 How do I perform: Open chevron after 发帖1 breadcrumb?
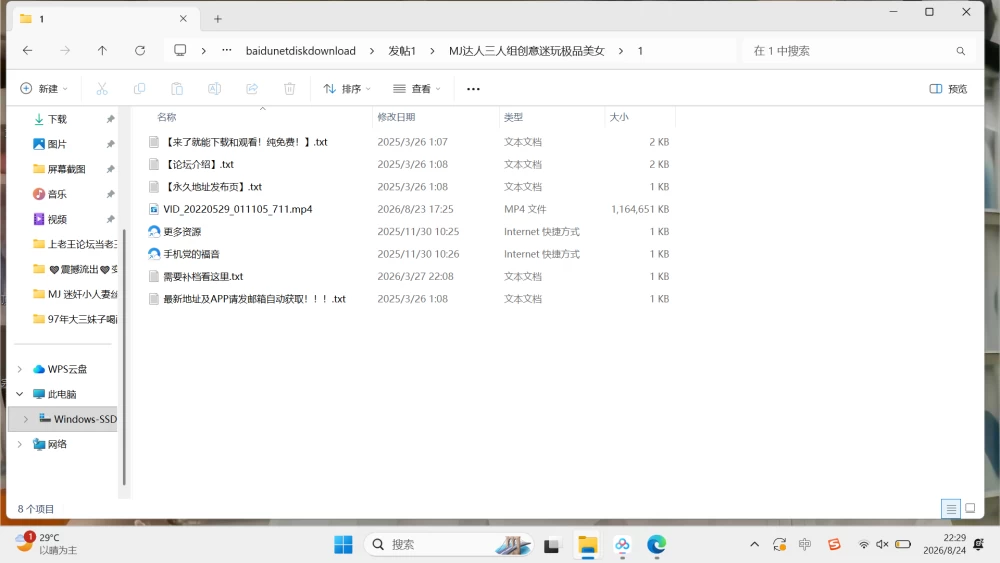[x=432, y=51]
